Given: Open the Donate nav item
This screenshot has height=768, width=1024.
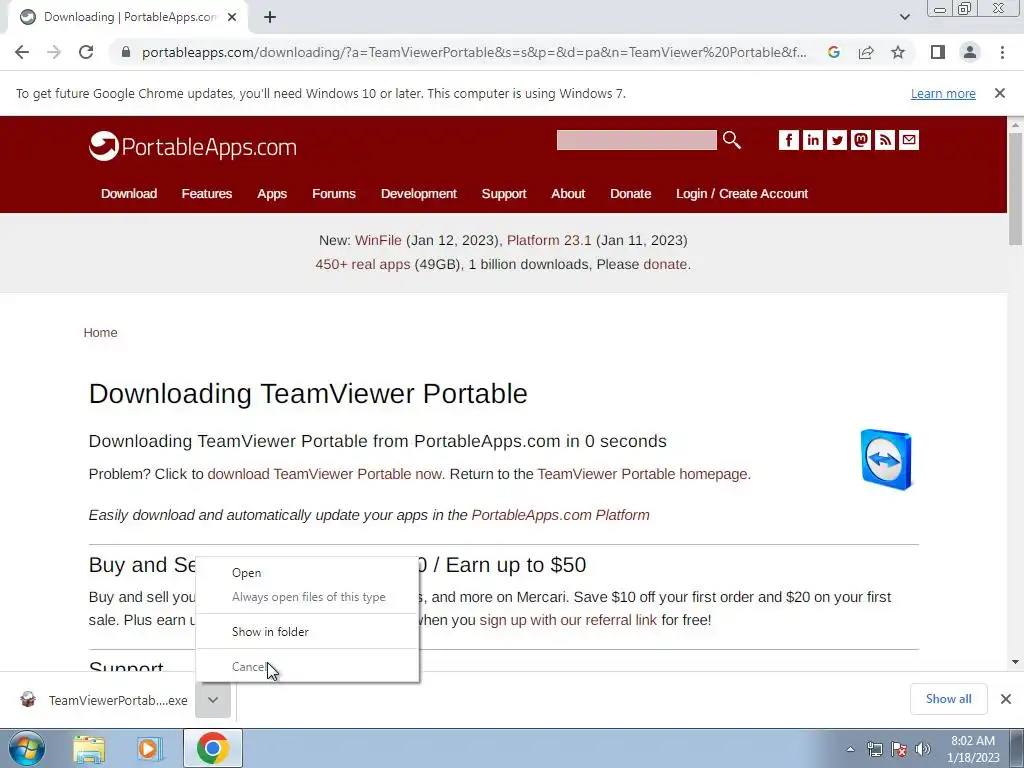Looking at the screenshot, I should click(630, 193).
